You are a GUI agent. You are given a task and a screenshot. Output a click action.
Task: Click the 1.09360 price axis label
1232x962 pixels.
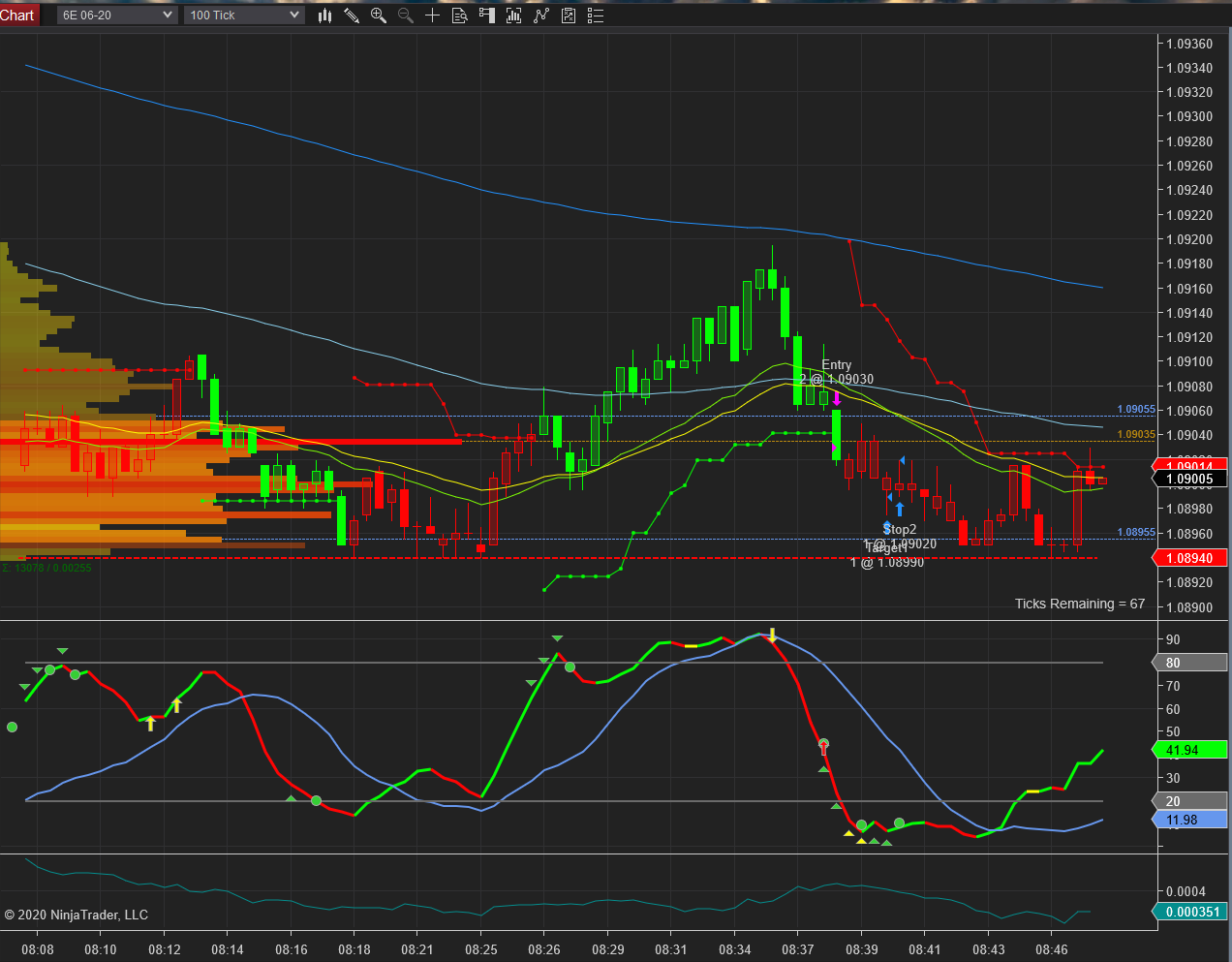pyautogui.click(x=1188, y=44)
